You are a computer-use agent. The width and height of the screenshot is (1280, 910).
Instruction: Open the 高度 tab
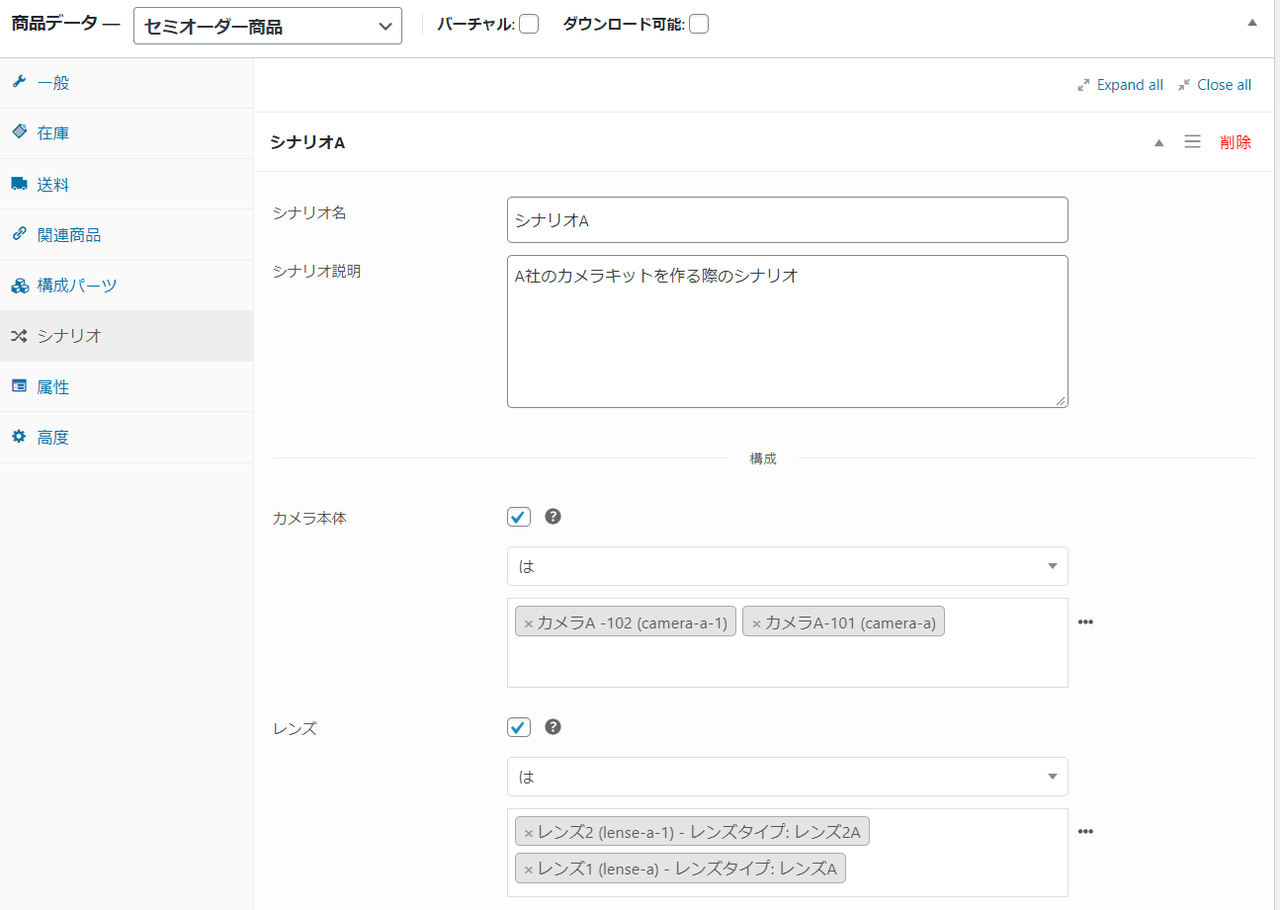pyautogui.click(x=126, y=437)
